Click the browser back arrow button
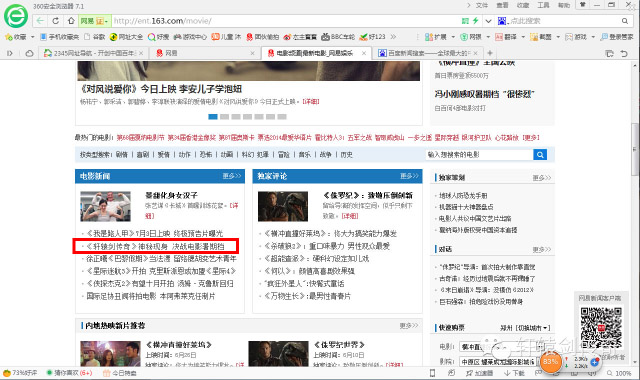640x380 pixels. (x=40, y=21)
